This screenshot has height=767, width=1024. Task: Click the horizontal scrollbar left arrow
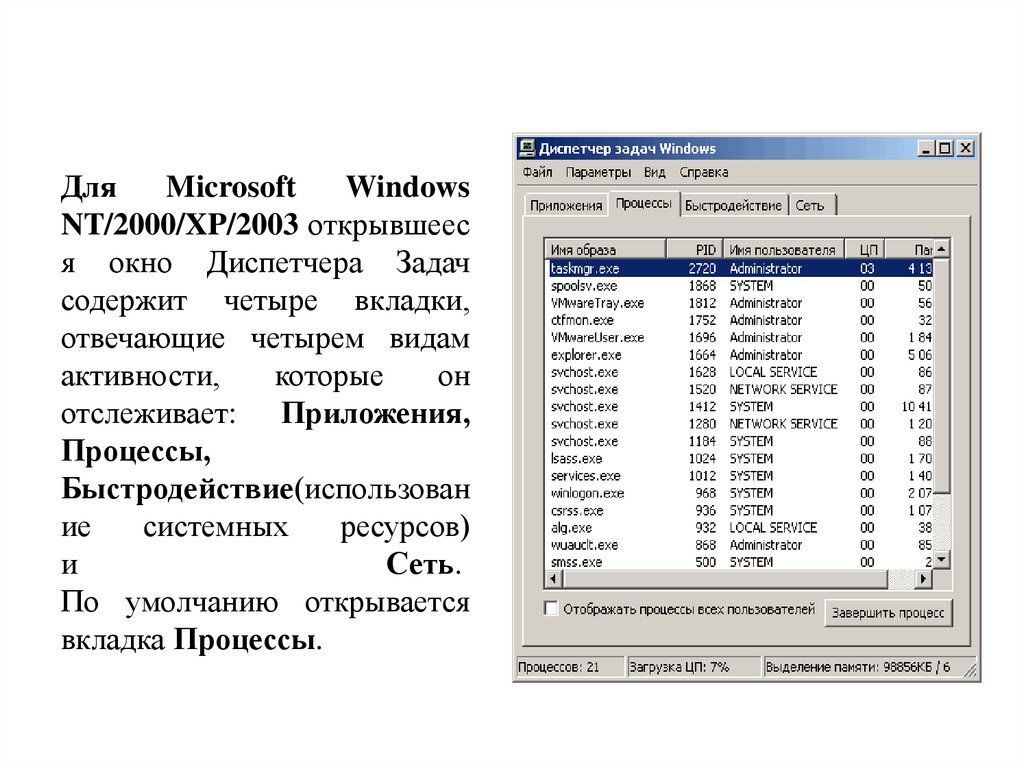pos(554,578)
